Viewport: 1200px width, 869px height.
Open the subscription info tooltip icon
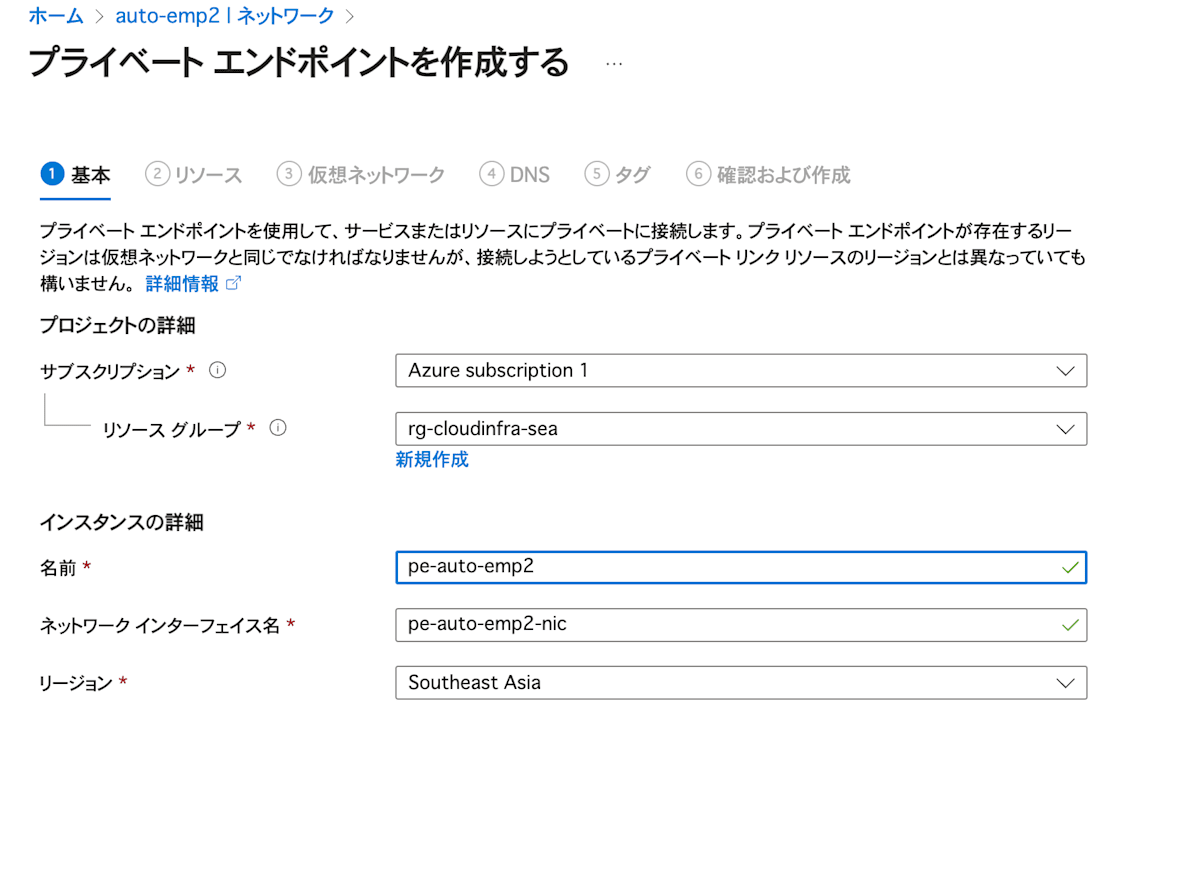coord(217,369)
